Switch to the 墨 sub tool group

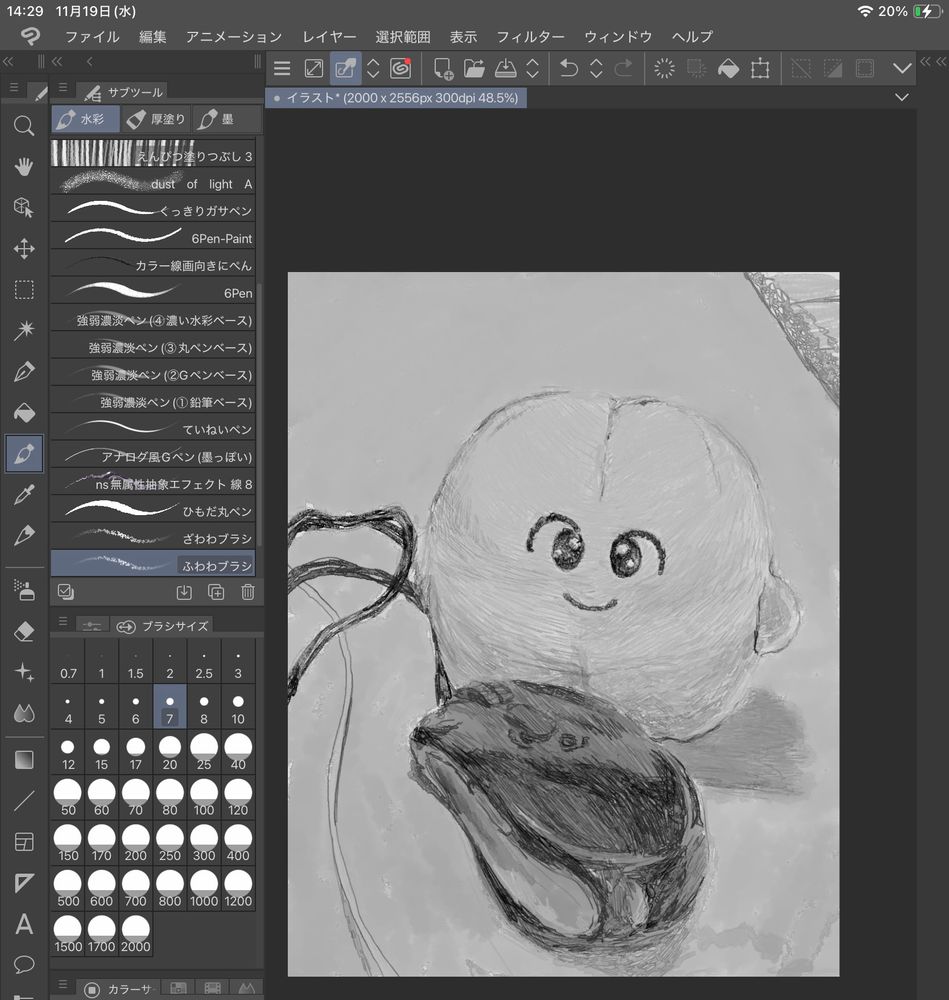tap(226, 119)
